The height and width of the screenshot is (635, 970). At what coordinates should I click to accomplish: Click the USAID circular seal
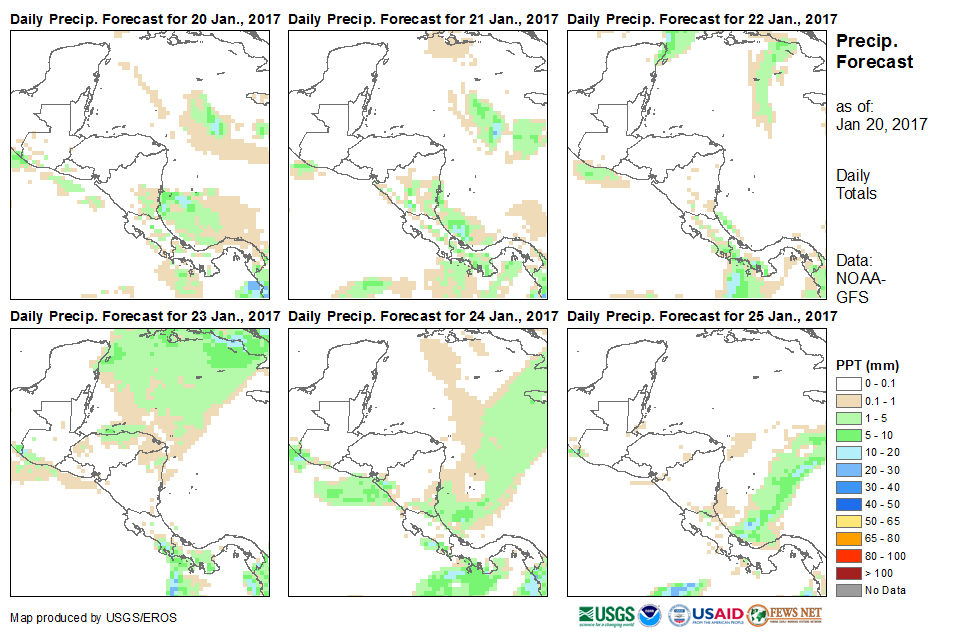click(680, 614)
